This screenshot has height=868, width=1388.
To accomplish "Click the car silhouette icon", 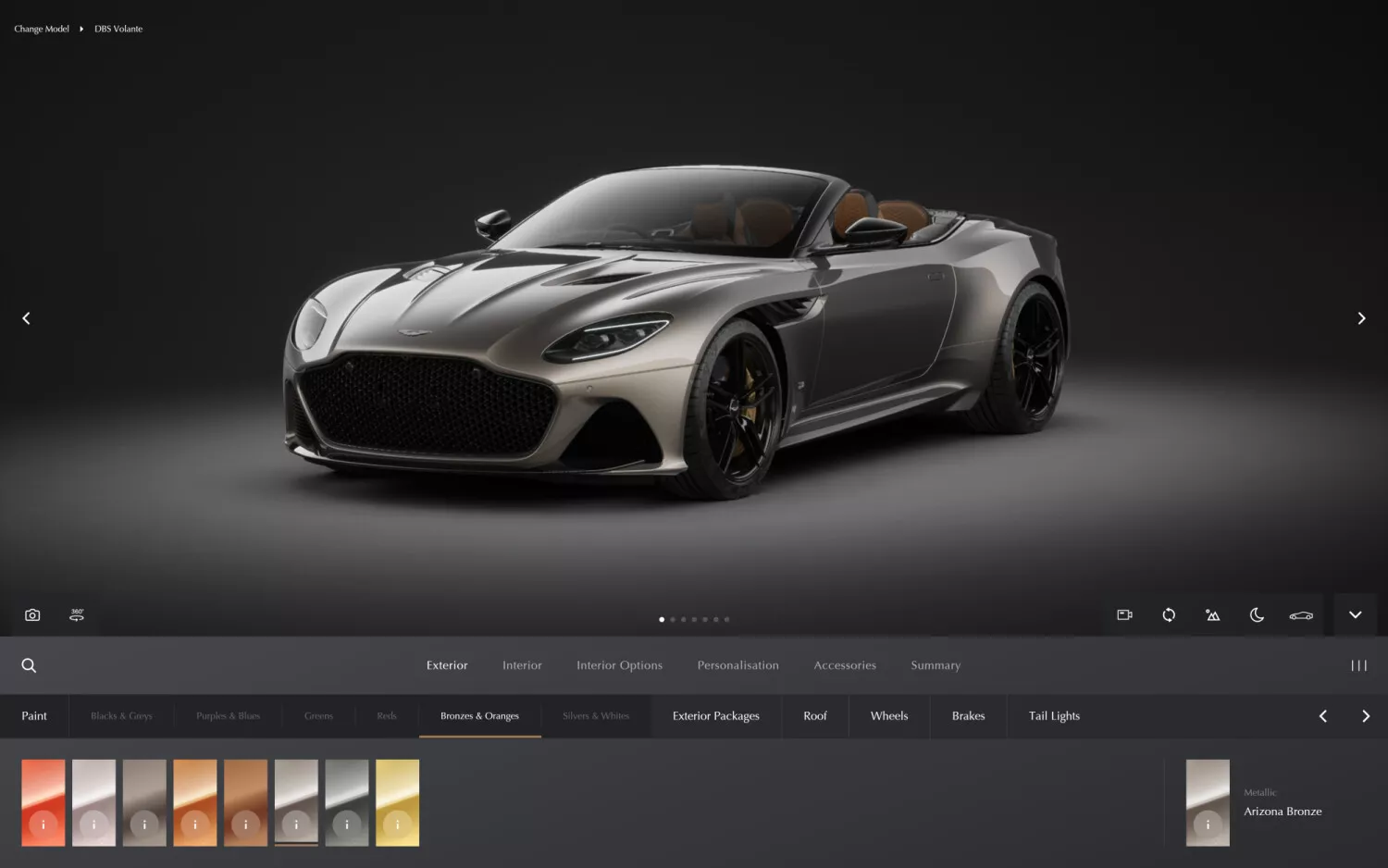I will [1301, 615].
